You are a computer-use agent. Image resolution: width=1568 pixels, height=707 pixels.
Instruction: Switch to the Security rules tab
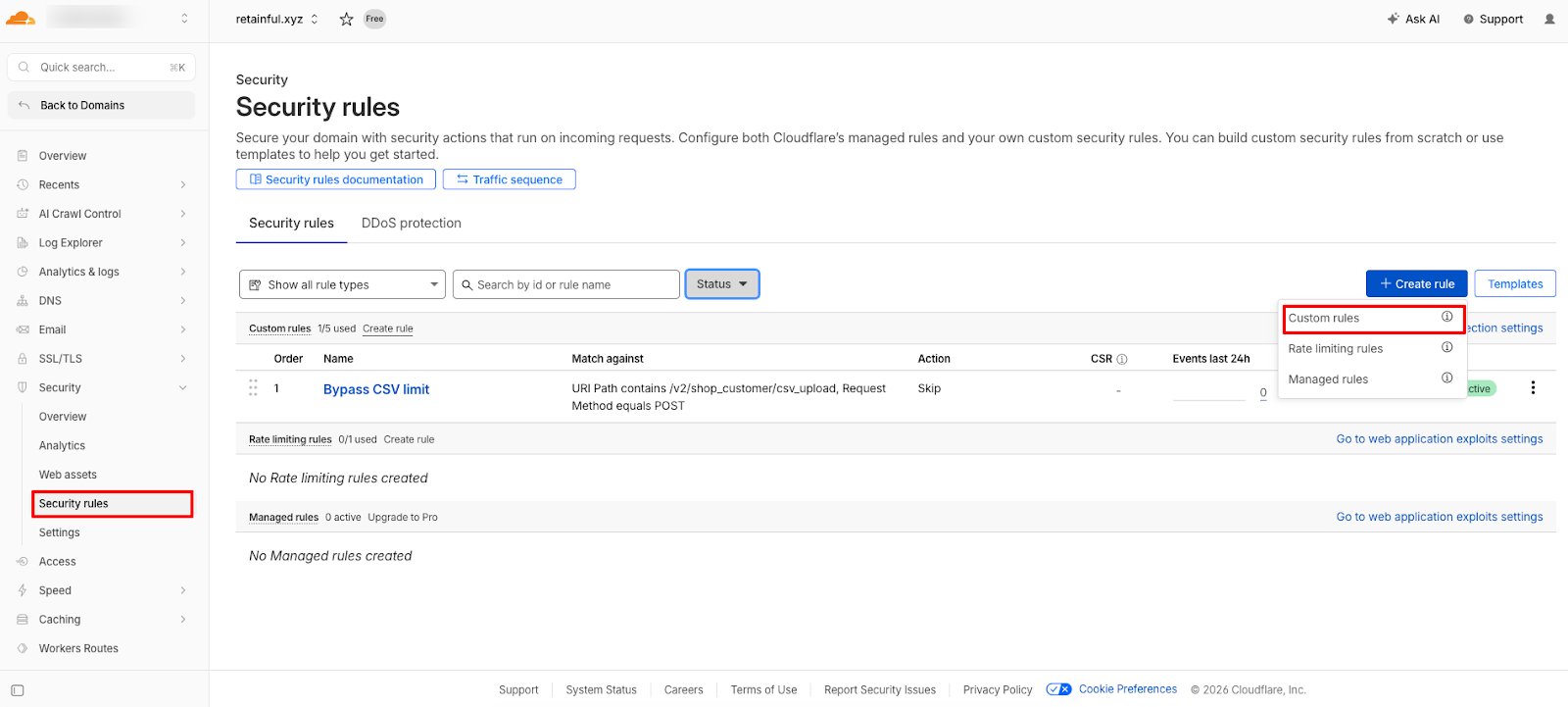tap(291, 224)
